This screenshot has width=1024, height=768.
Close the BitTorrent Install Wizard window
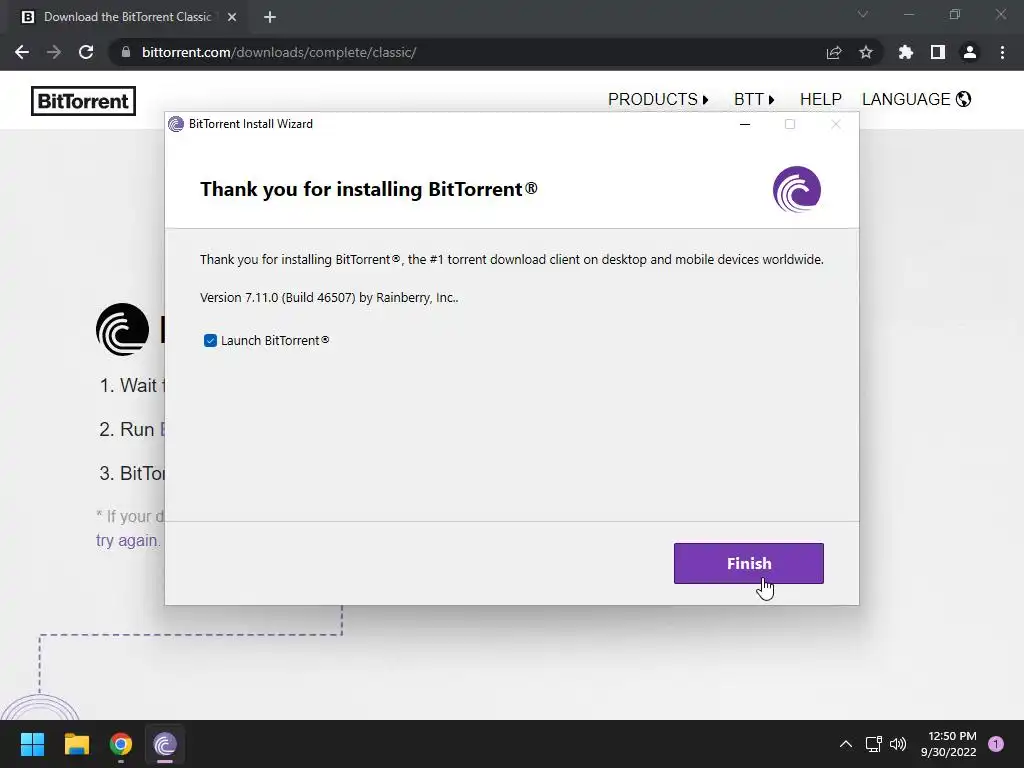click(x=835, y=124)
